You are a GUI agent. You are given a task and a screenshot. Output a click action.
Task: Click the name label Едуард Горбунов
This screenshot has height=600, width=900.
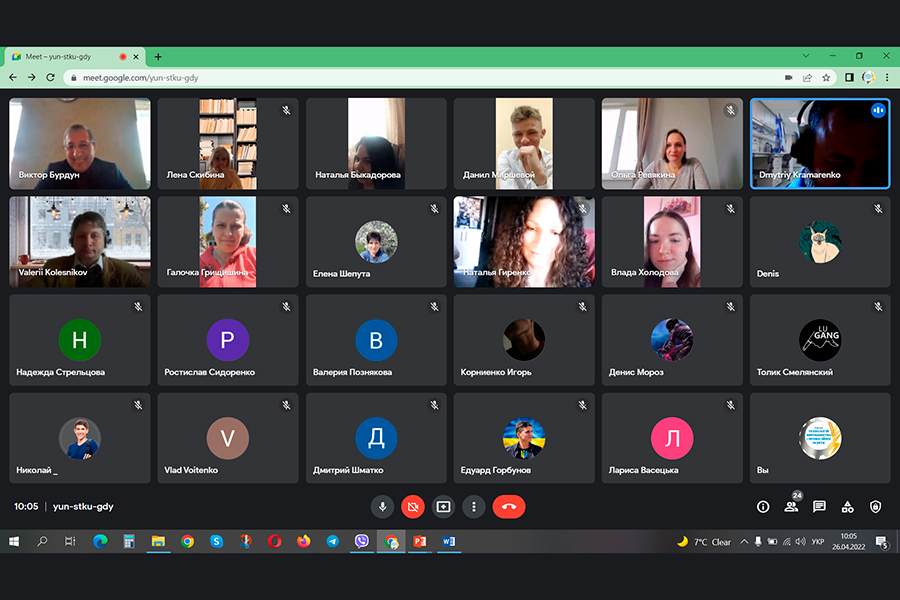coord(495,470)
